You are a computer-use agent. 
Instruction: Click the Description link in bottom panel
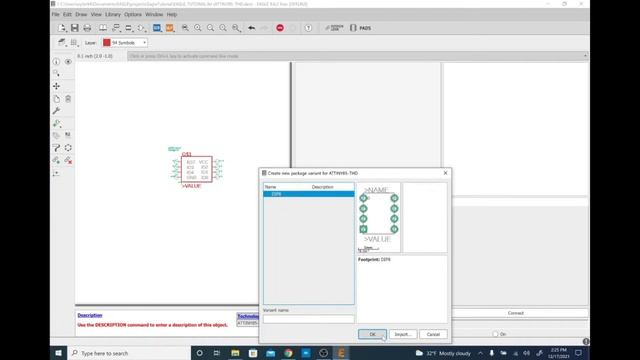click(x=90, y=315)
